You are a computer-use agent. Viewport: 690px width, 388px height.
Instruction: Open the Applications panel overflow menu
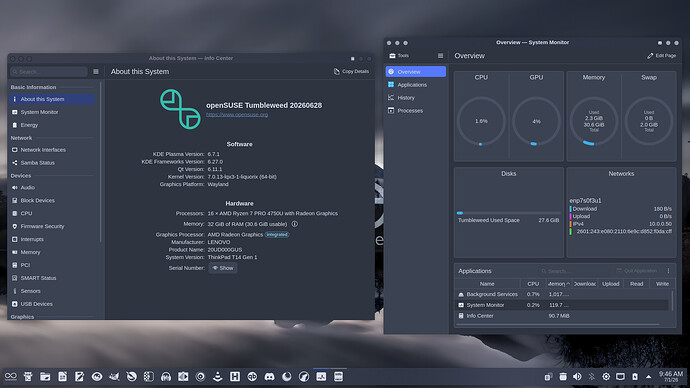pyautogui.click(x=668, y=271)
